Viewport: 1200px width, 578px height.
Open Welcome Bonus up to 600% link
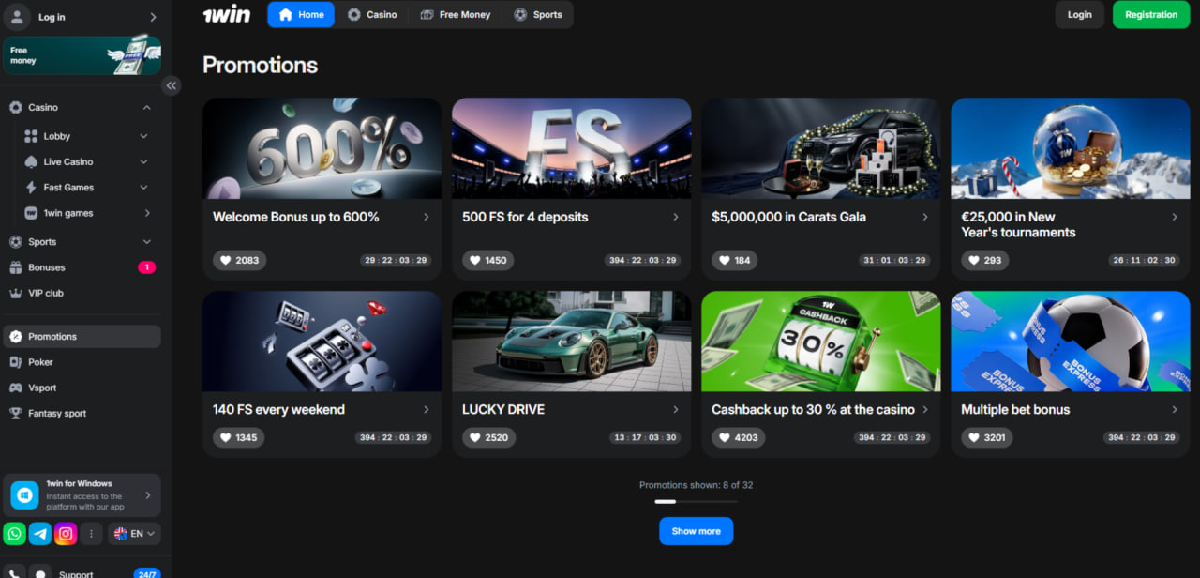[296, 217]
